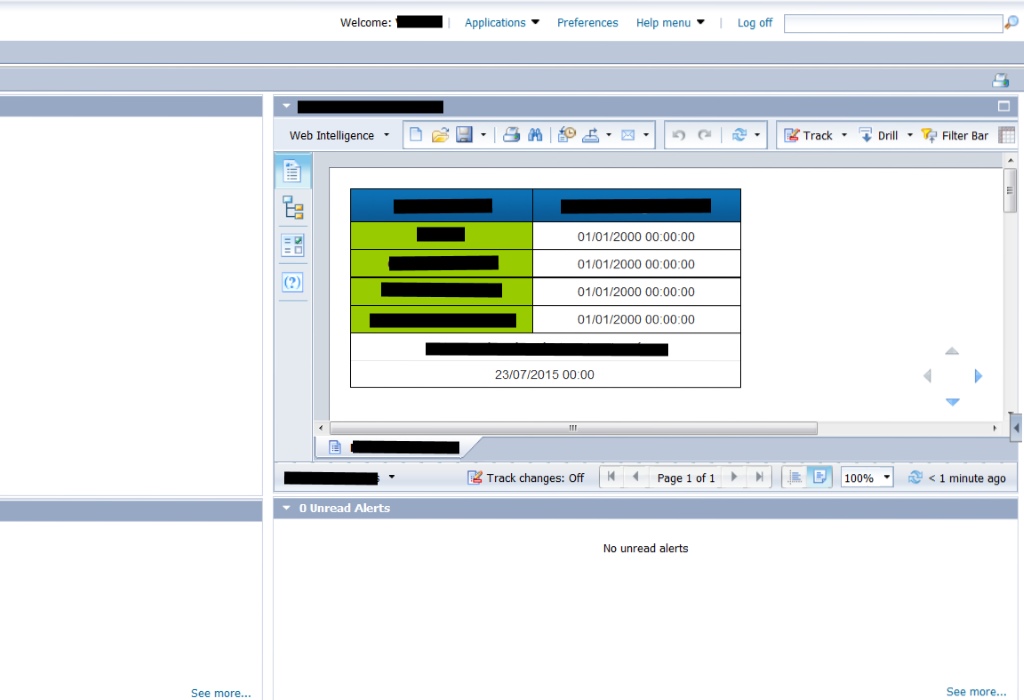Click the new document icon
The width and height of the screenshot is (1024, 700).
[416, 135]
